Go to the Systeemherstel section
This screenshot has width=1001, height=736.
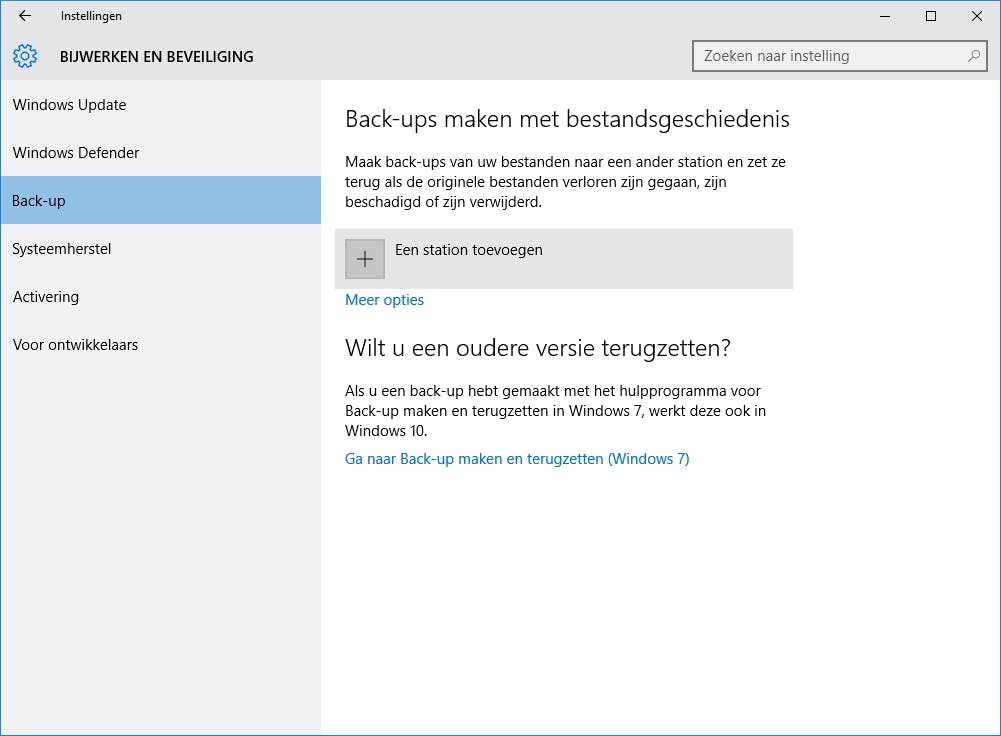[62, 249]
